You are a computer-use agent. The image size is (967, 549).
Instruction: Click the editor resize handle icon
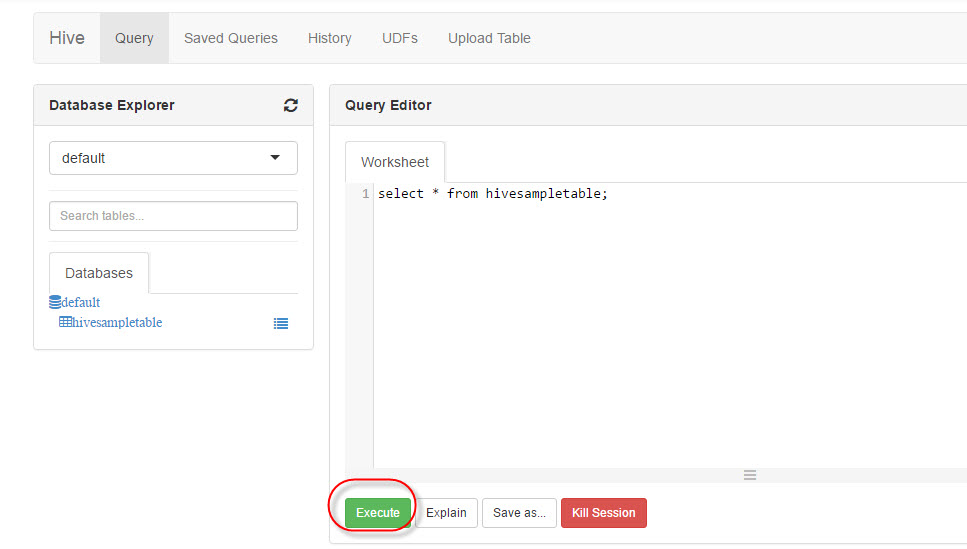pos(749,475)
